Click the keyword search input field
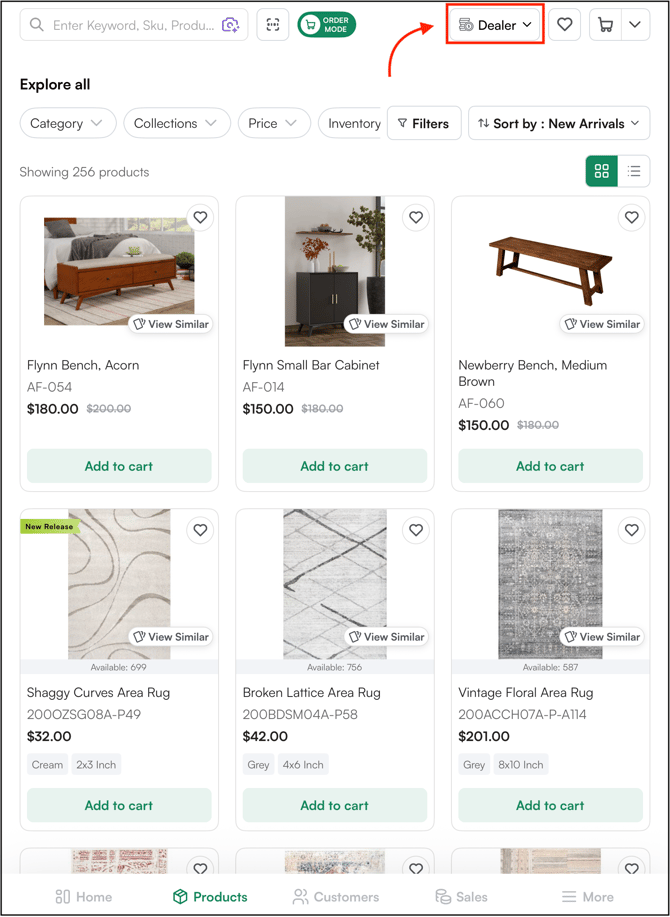Image resolution: width=670 pixels, height=917 pixels. click(x=134, y=25)
